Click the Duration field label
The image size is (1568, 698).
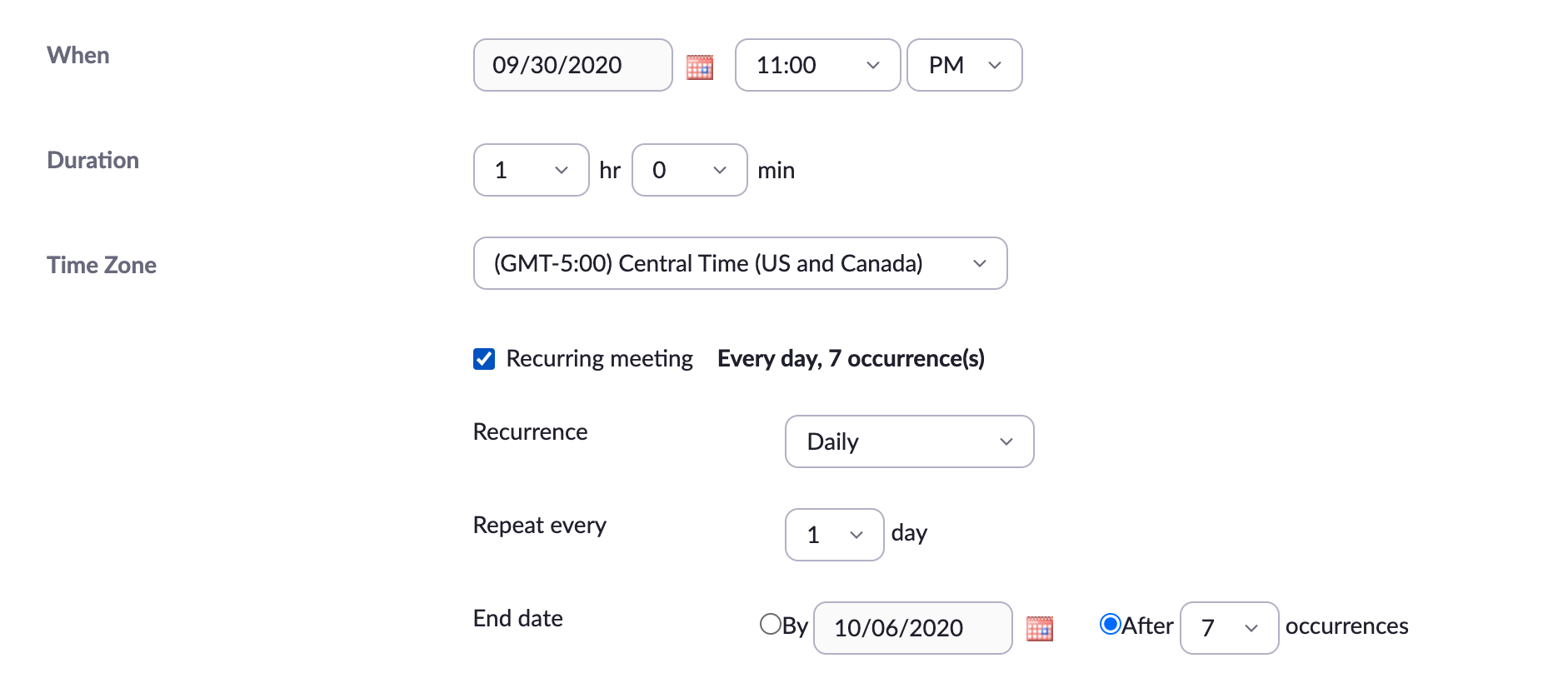(93, 160)
